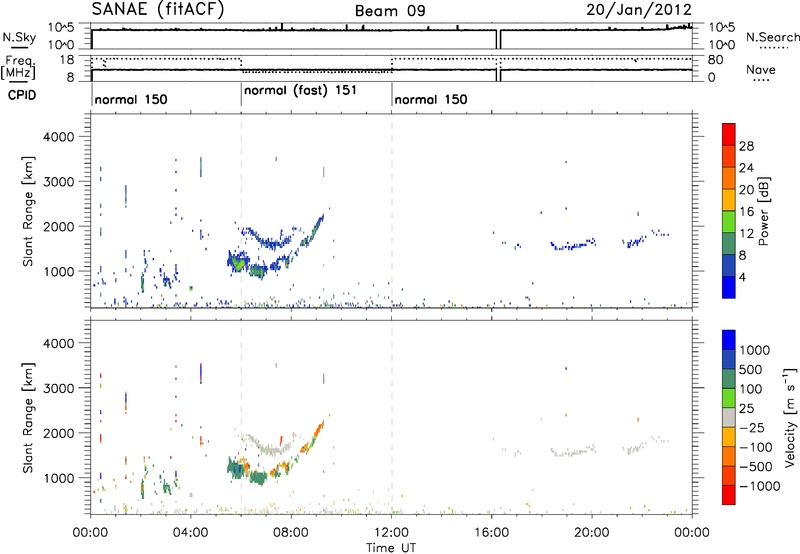This screenshot has width=800, height=554.
Task: Select the red top segment of power colorbar
Action: coord(729,134)
